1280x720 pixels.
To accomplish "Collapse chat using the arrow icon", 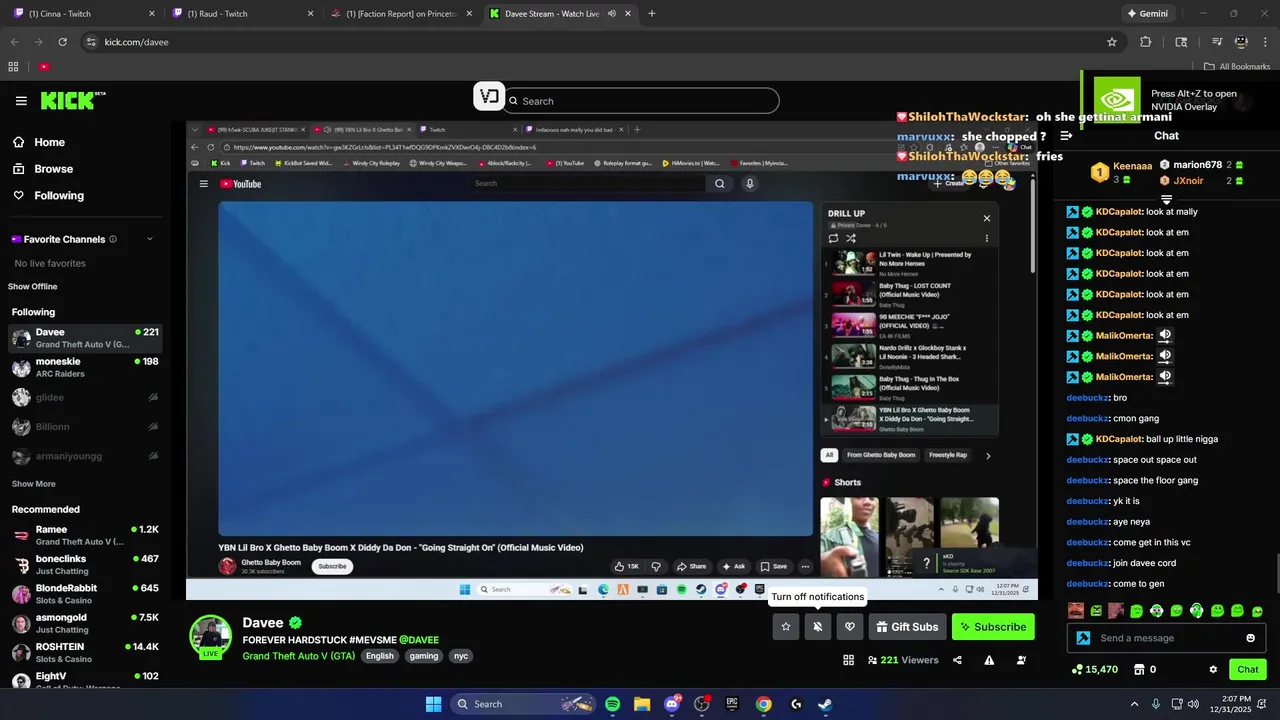I will click(1066, 136).
